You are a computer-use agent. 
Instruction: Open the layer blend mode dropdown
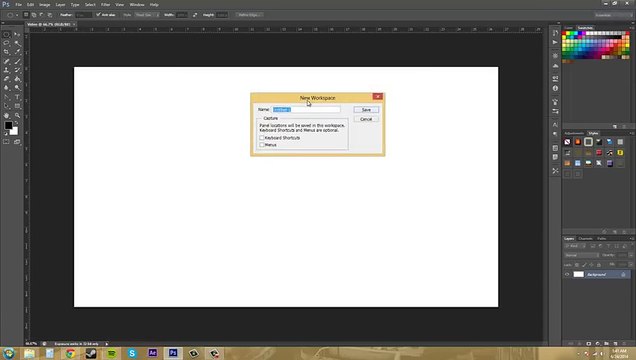[x=582, y=255]
